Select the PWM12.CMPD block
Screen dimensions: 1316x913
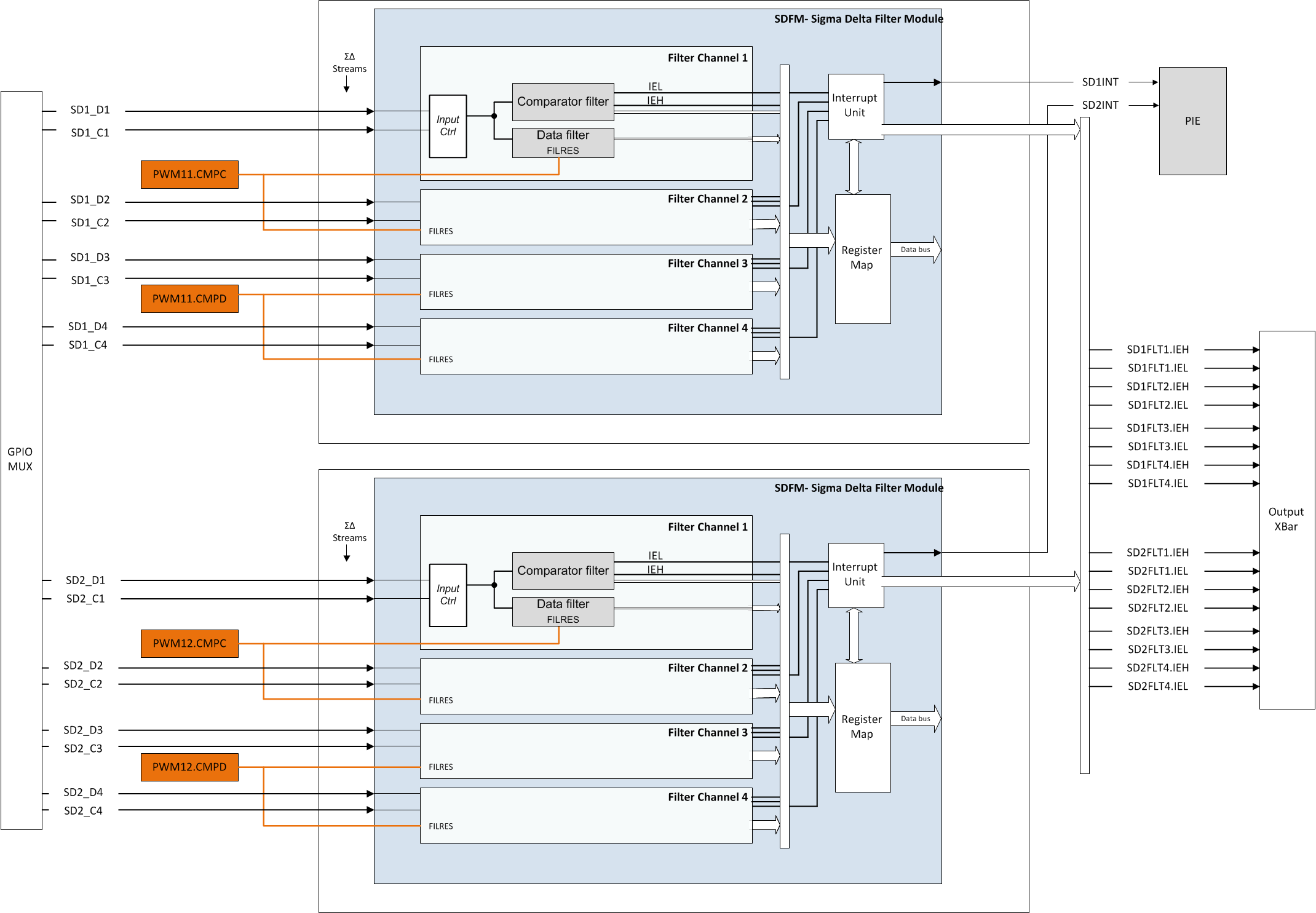point(189,767)
